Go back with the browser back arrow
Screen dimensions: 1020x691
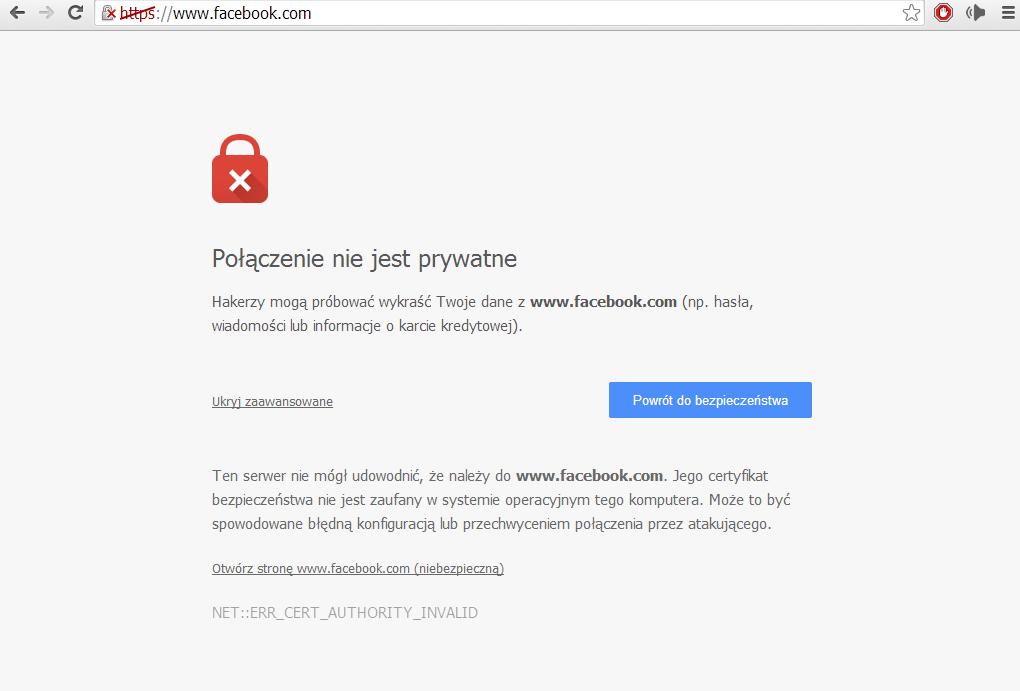(x=18, y=12)
